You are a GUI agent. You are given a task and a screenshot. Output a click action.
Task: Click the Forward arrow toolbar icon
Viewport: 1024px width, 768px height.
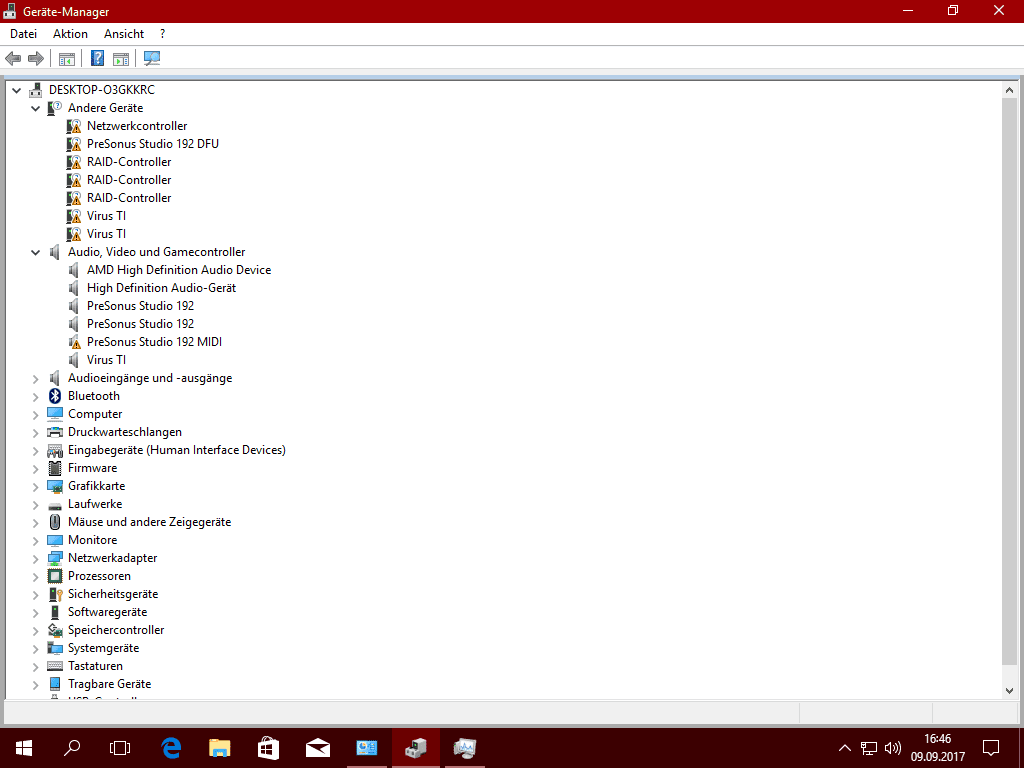[x=36, y=59]
